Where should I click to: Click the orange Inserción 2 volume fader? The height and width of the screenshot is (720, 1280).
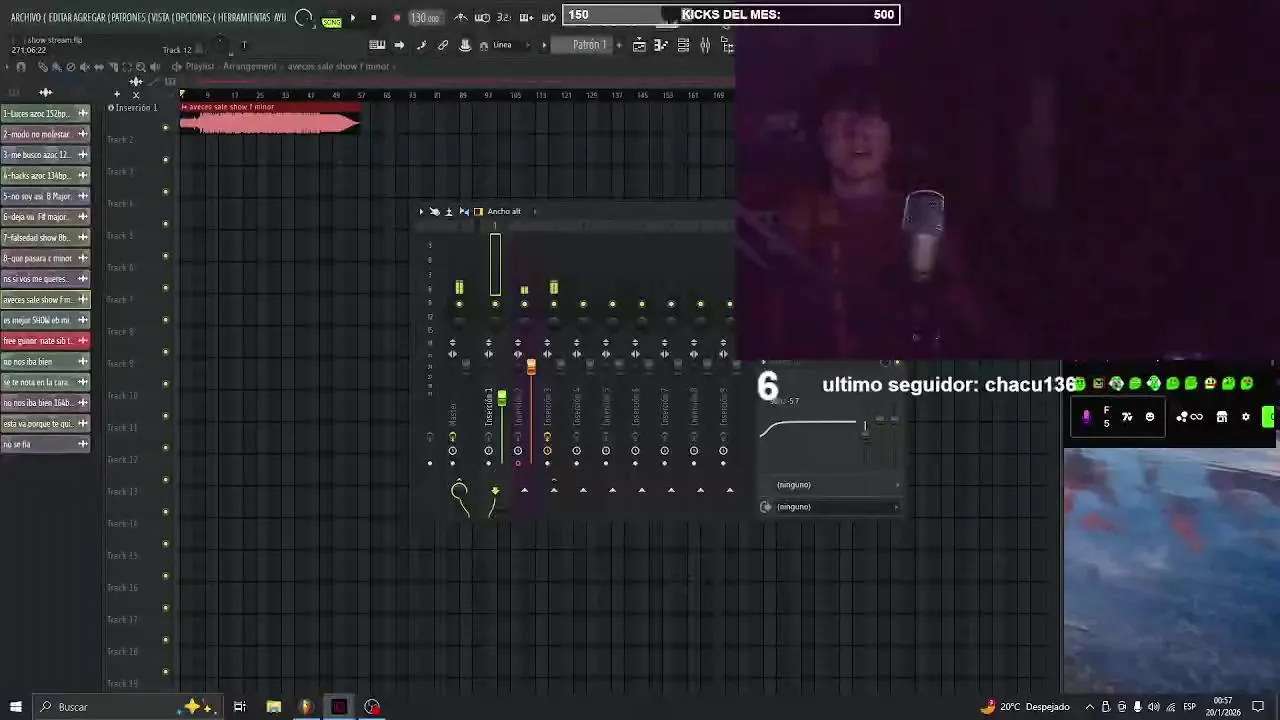click(x=531, y=367)
